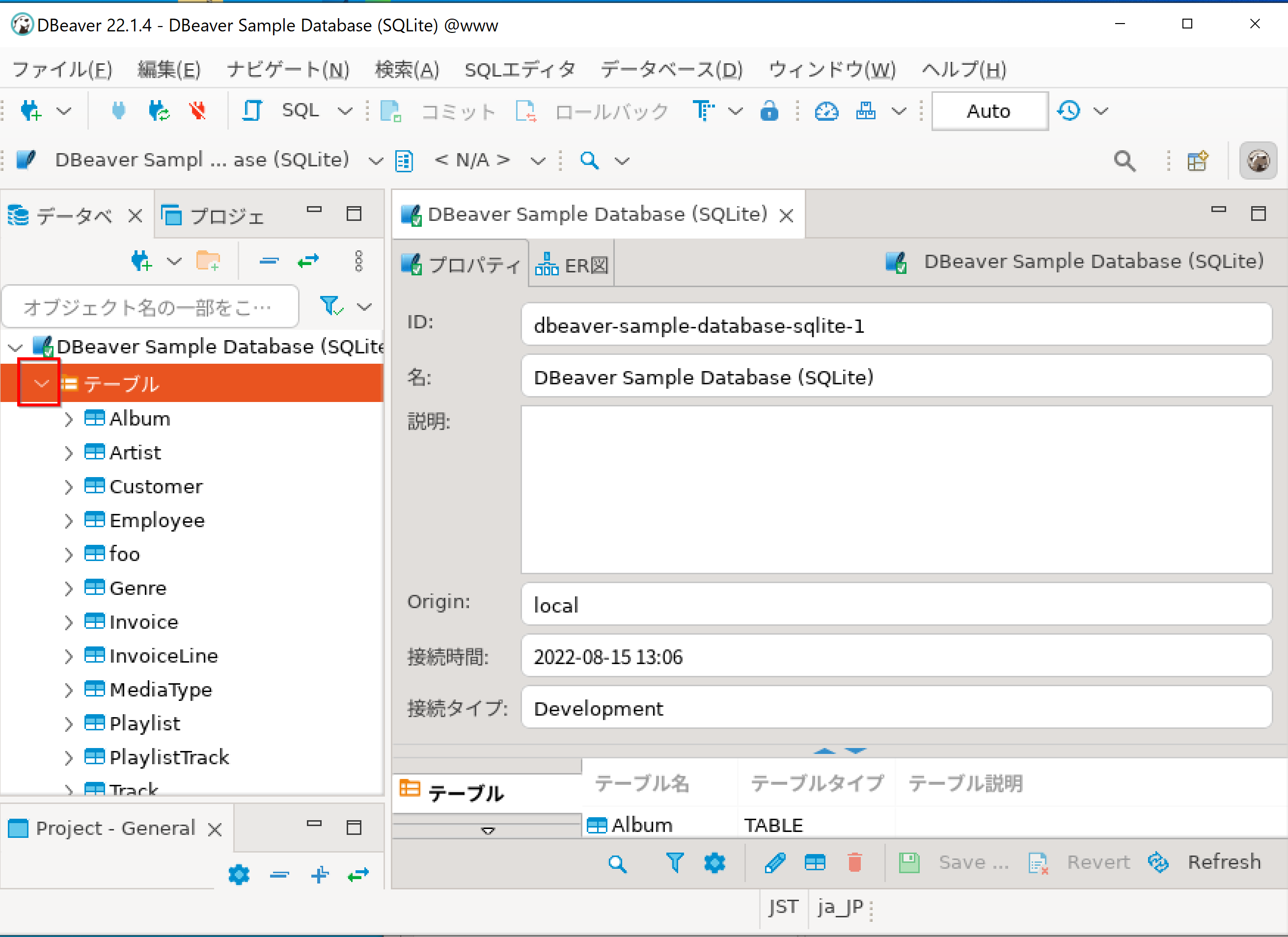The height and width of the screenshot is (937, 1288).
Task: Click search magnifier in bottom table toolbar
Action: [x=617, y=863]
